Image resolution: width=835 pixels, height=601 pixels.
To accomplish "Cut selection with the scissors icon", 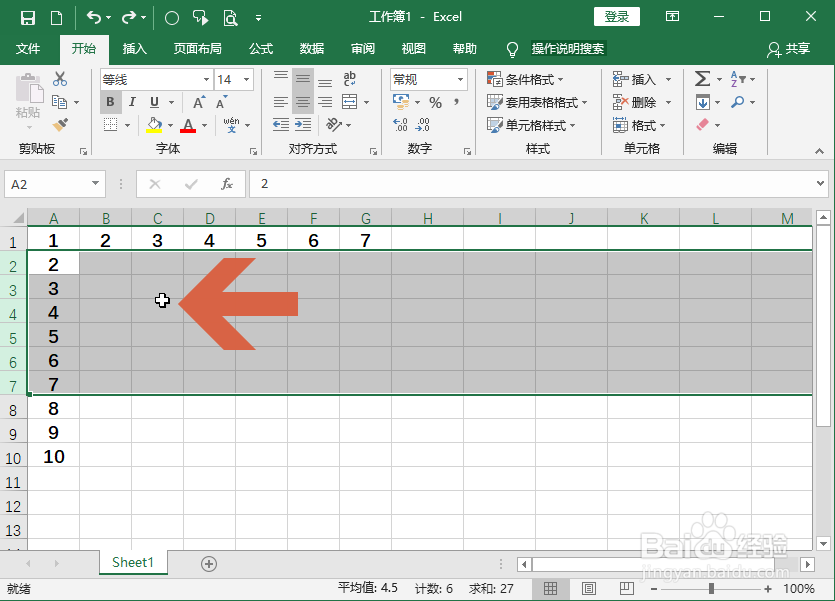I will (60, 79).
